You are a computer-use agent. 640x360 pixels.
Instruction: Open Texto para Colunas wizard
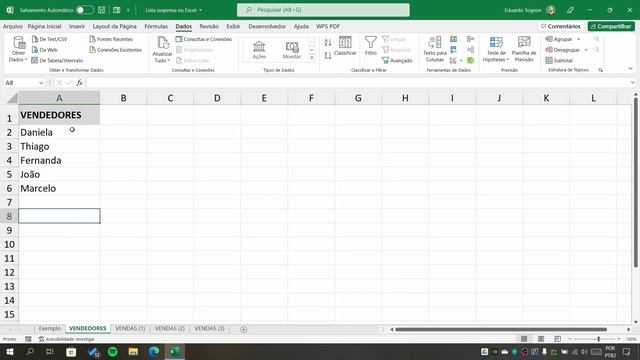coord(435,49)
